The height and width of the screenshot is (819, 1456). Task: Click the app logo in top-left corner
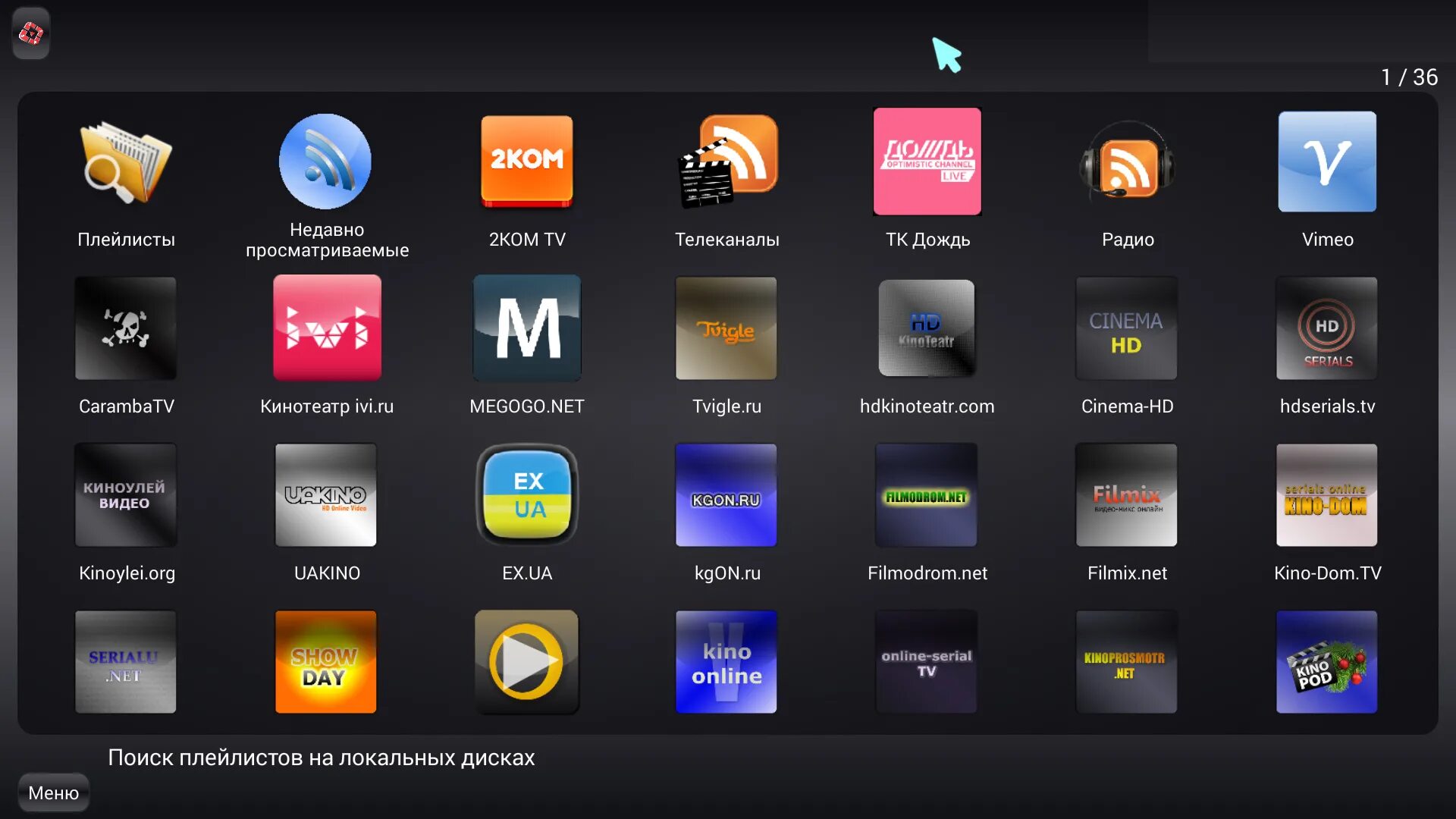pos(31,33)
